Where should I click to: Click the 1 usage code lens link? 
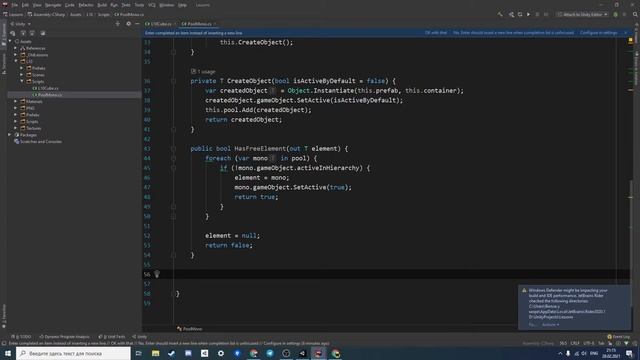[x=203, y=71]
